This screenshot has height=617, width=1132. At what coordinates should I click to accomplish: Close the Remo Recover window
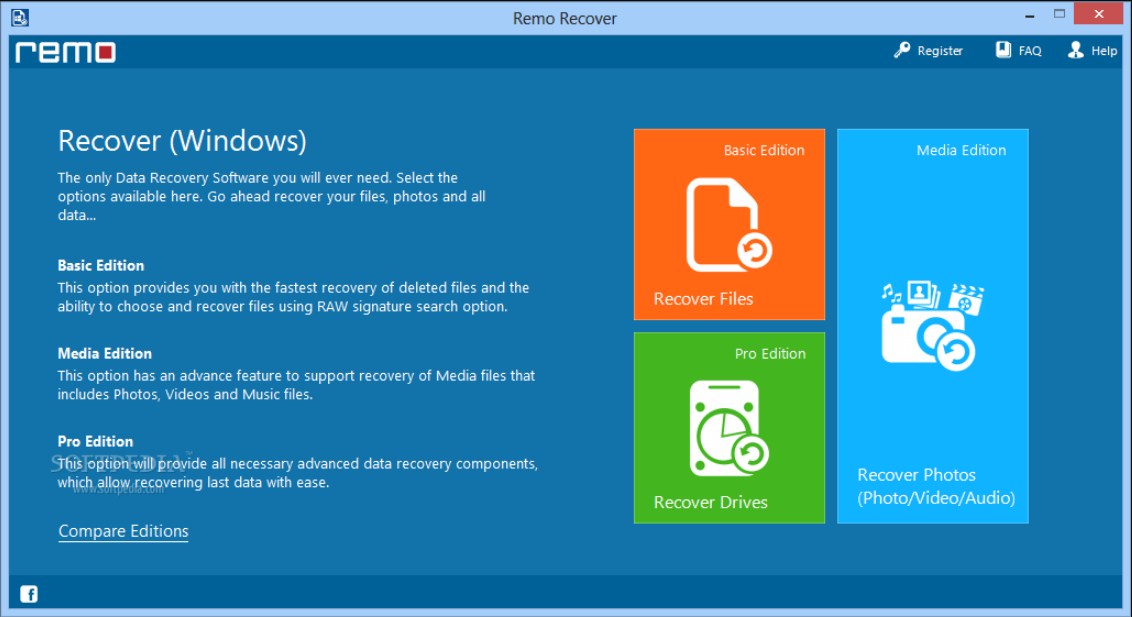(1099, 14)
